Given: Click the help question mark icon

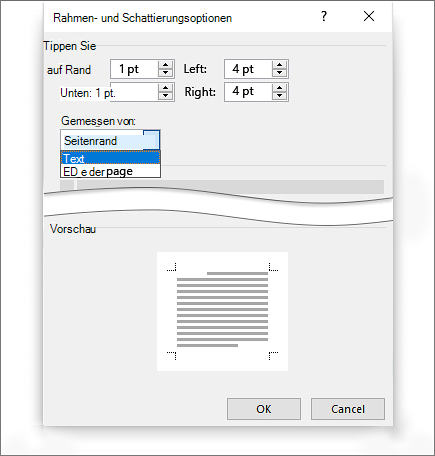Looking at the screenshot, I should point(324,16).
